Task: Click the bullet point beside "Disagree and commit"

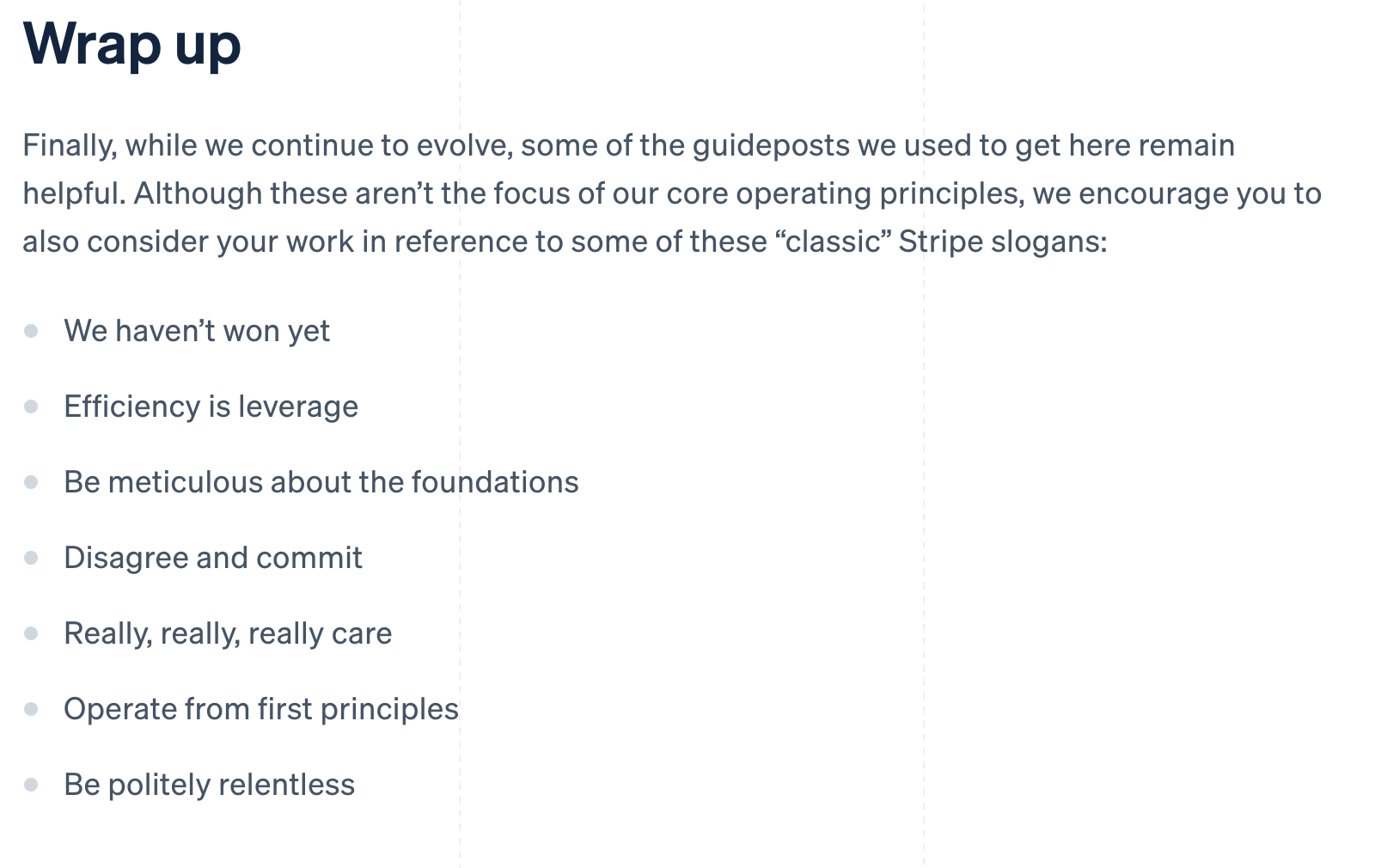Action: coord(32,558)
